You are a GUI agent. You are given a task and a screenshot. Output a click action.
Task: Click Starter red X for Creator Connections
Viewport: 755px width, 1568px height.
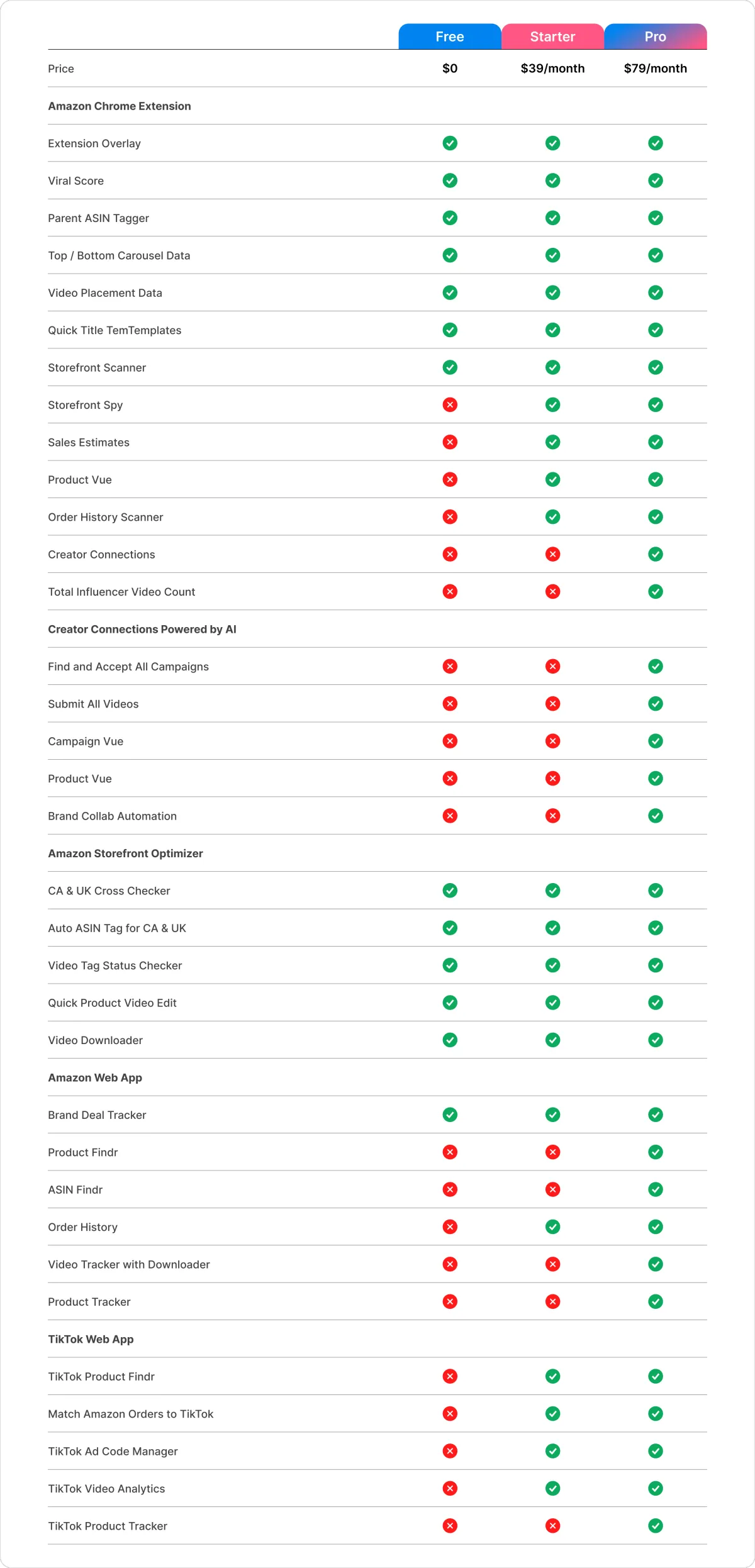pyautogui.click(x=552, y=554)
